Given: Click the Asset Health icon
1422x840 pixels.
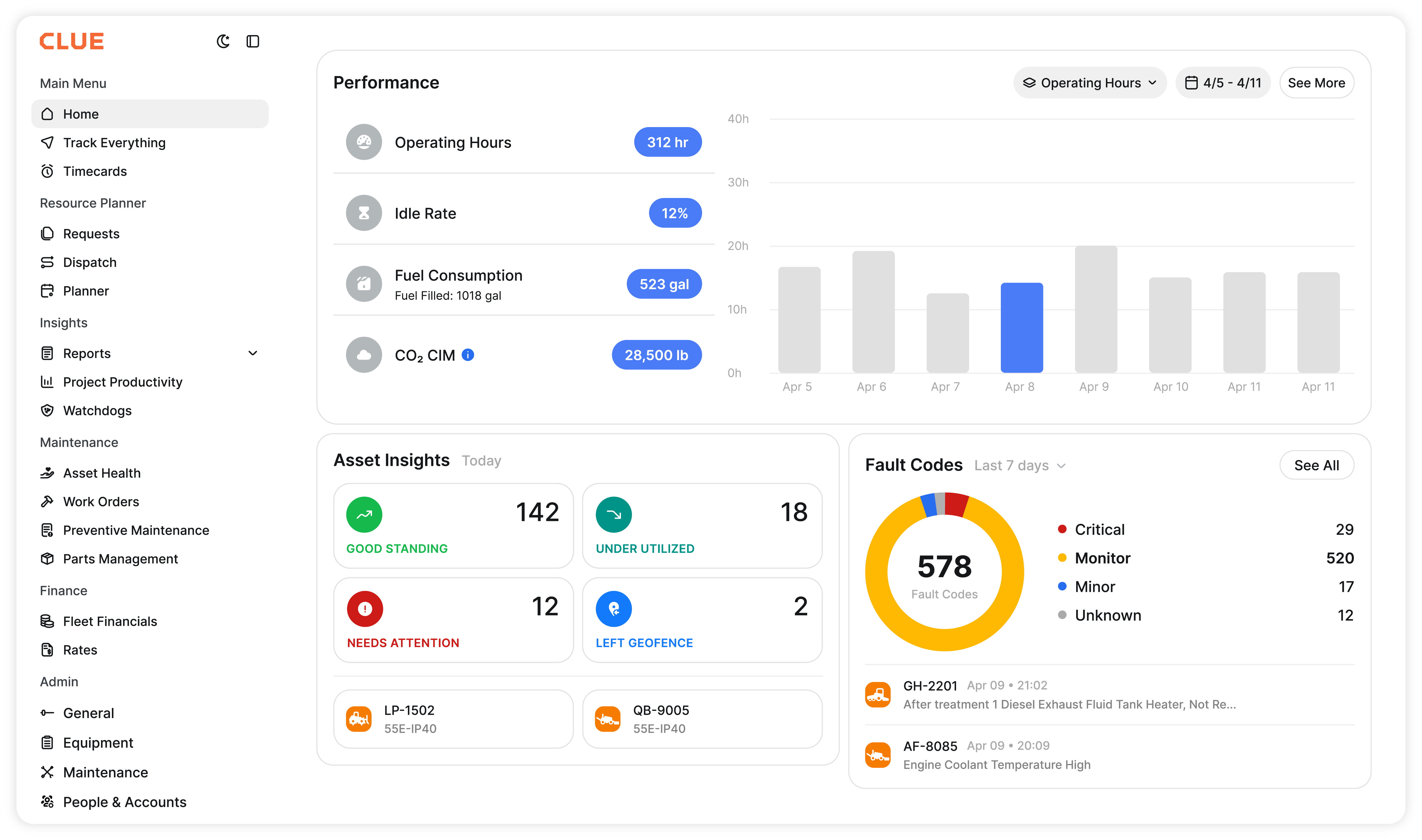Looking at the screenshot, I should [x=48, y=473].
